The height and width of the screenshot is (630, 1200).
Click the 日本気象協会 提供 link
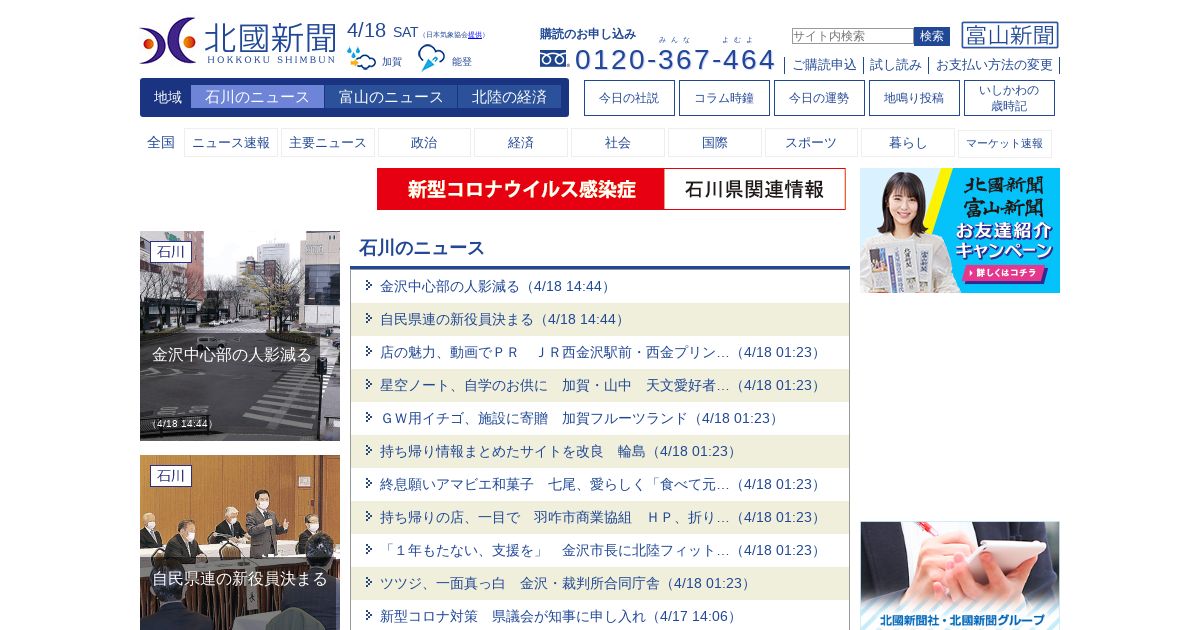click(476, 35)
